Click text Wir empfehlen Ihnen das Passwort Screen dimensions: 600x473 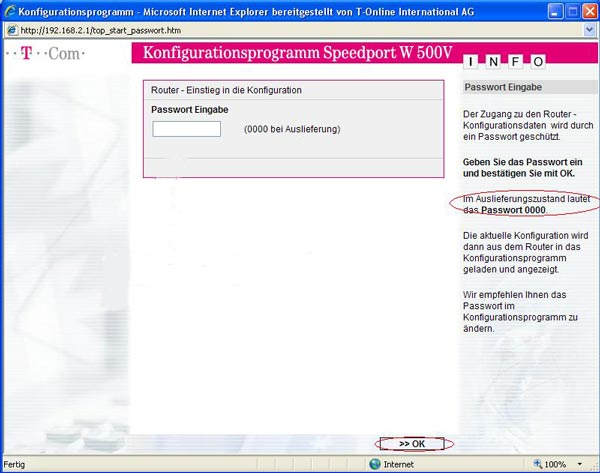515,300
